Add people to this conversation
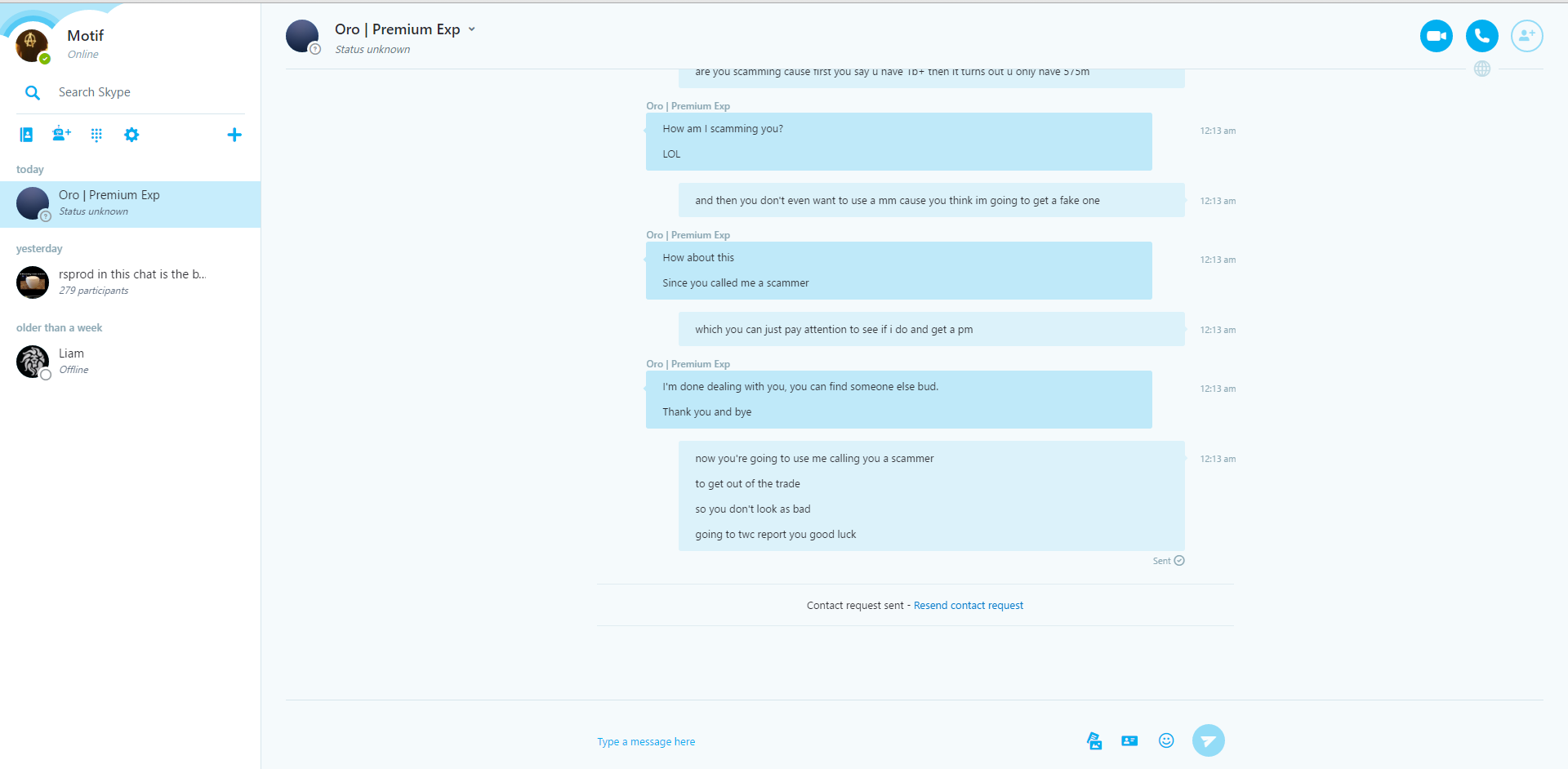 pos(1526,36)
